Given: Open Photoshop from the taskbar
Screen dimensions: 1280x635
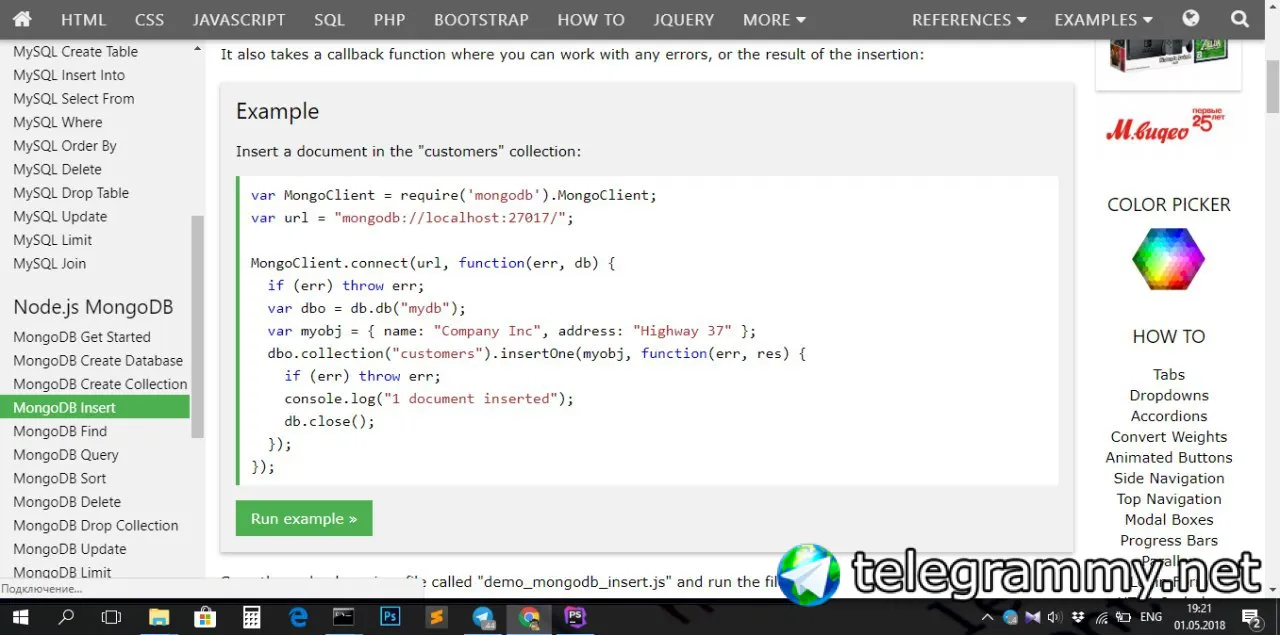Looking at the screenshot, I should click(391, 618).
